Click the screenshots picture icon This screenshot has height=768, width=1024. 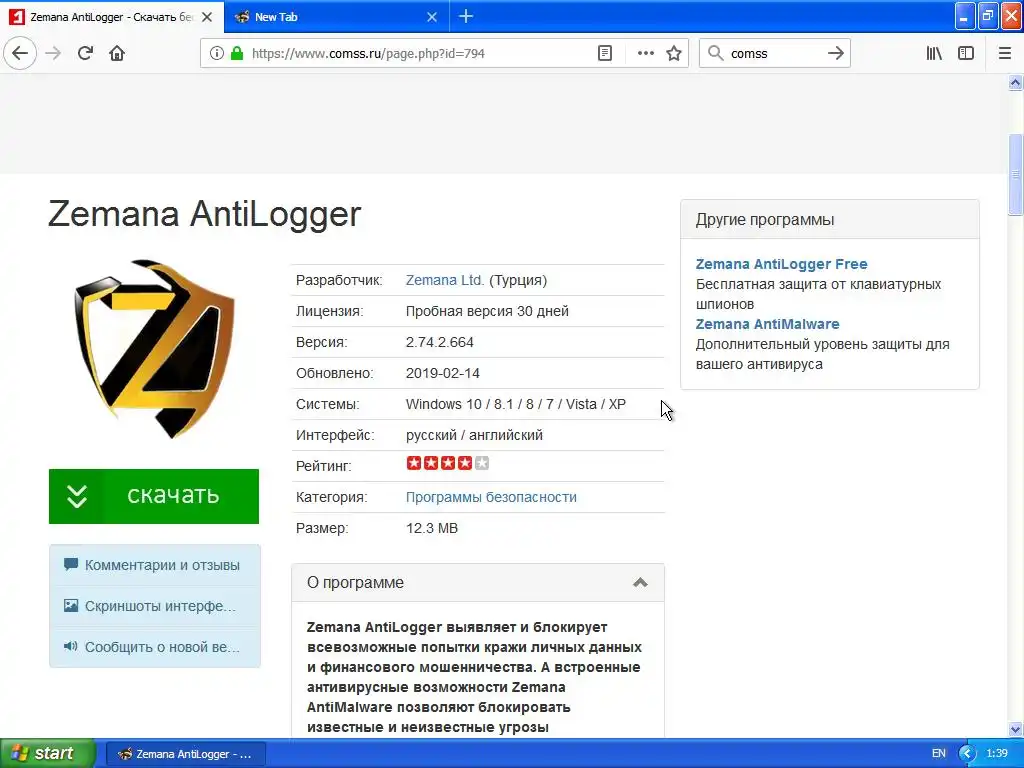[x=71, y=605]
